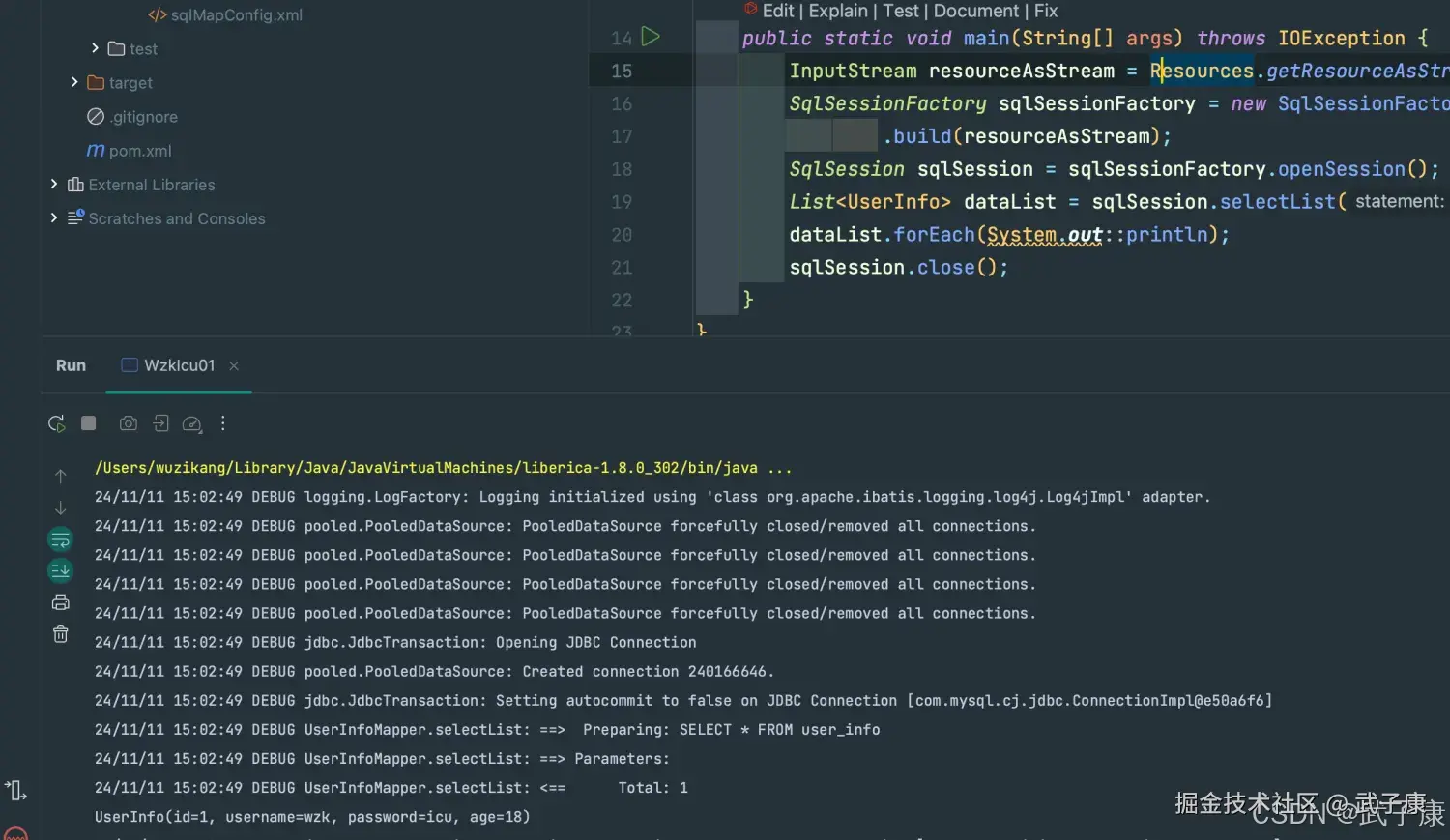The width and height of the screenshot is (1450, 840).
Task: Click the openSession method call
Action: [x=1342, y=169]
